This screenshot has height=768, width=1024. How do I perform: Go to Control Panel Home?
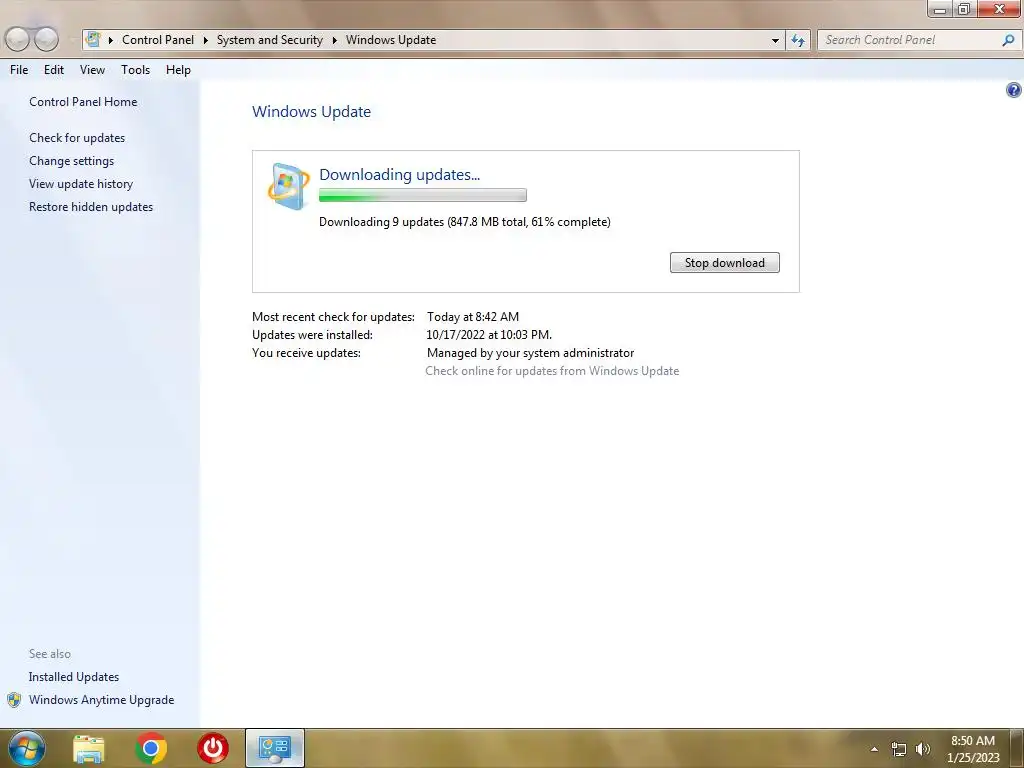click(83, 102)
